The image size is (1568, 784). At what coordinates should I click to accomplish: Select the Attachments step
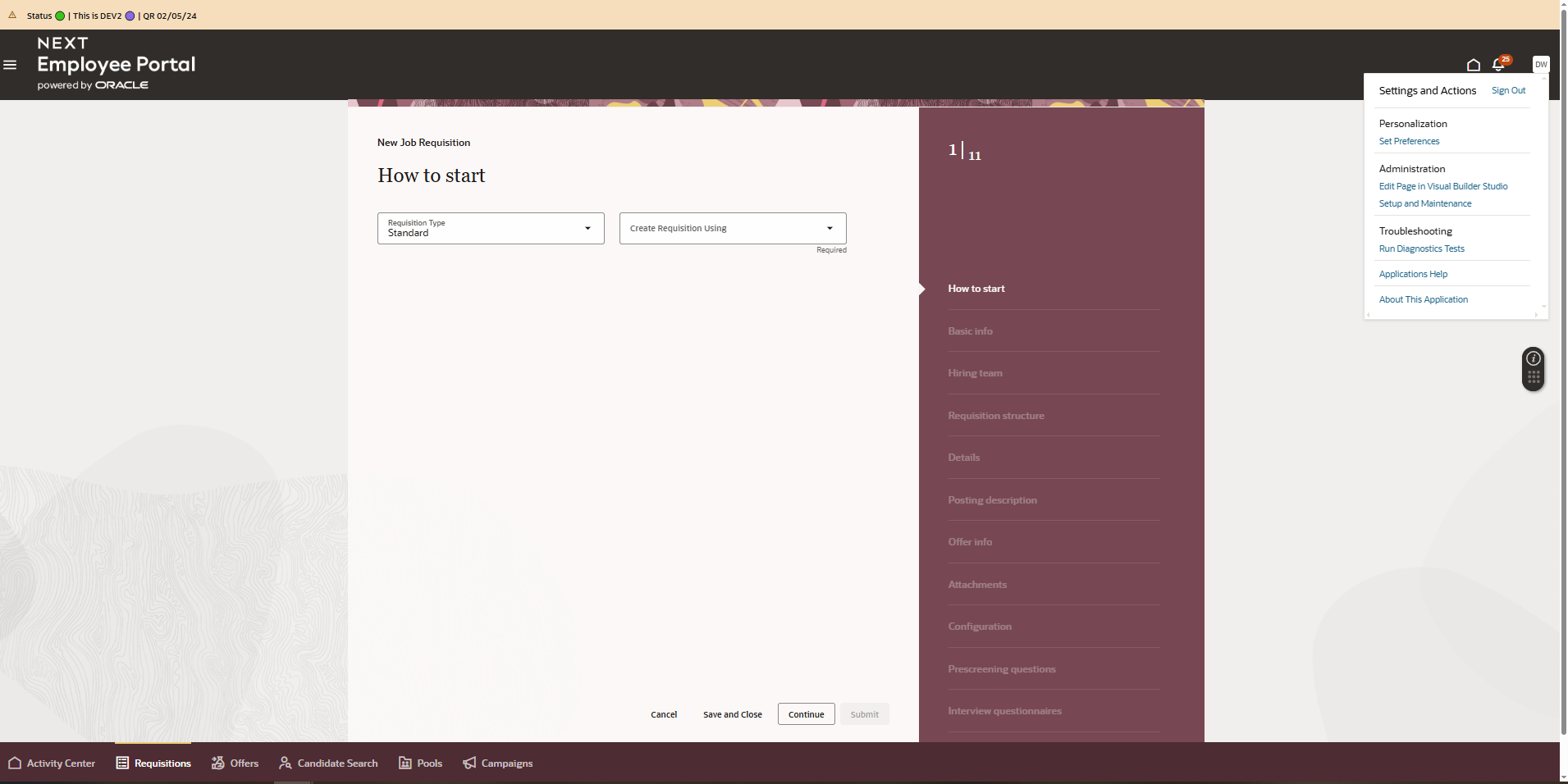click(x=977, y=585)
